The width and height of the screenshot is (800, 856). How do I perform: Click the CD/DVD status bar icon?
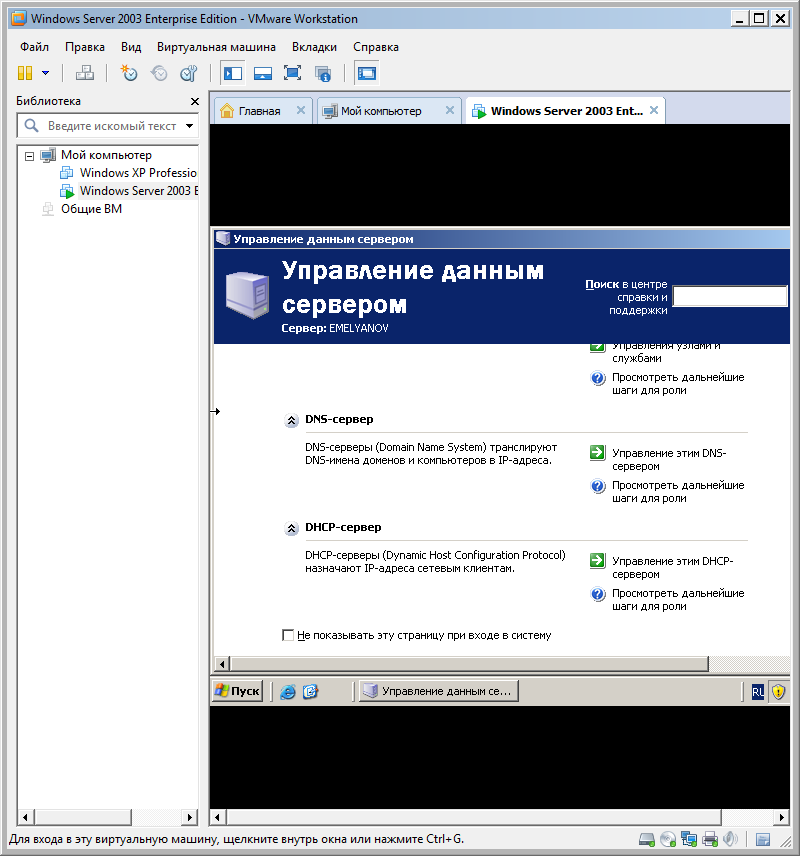tap(668, 839)
